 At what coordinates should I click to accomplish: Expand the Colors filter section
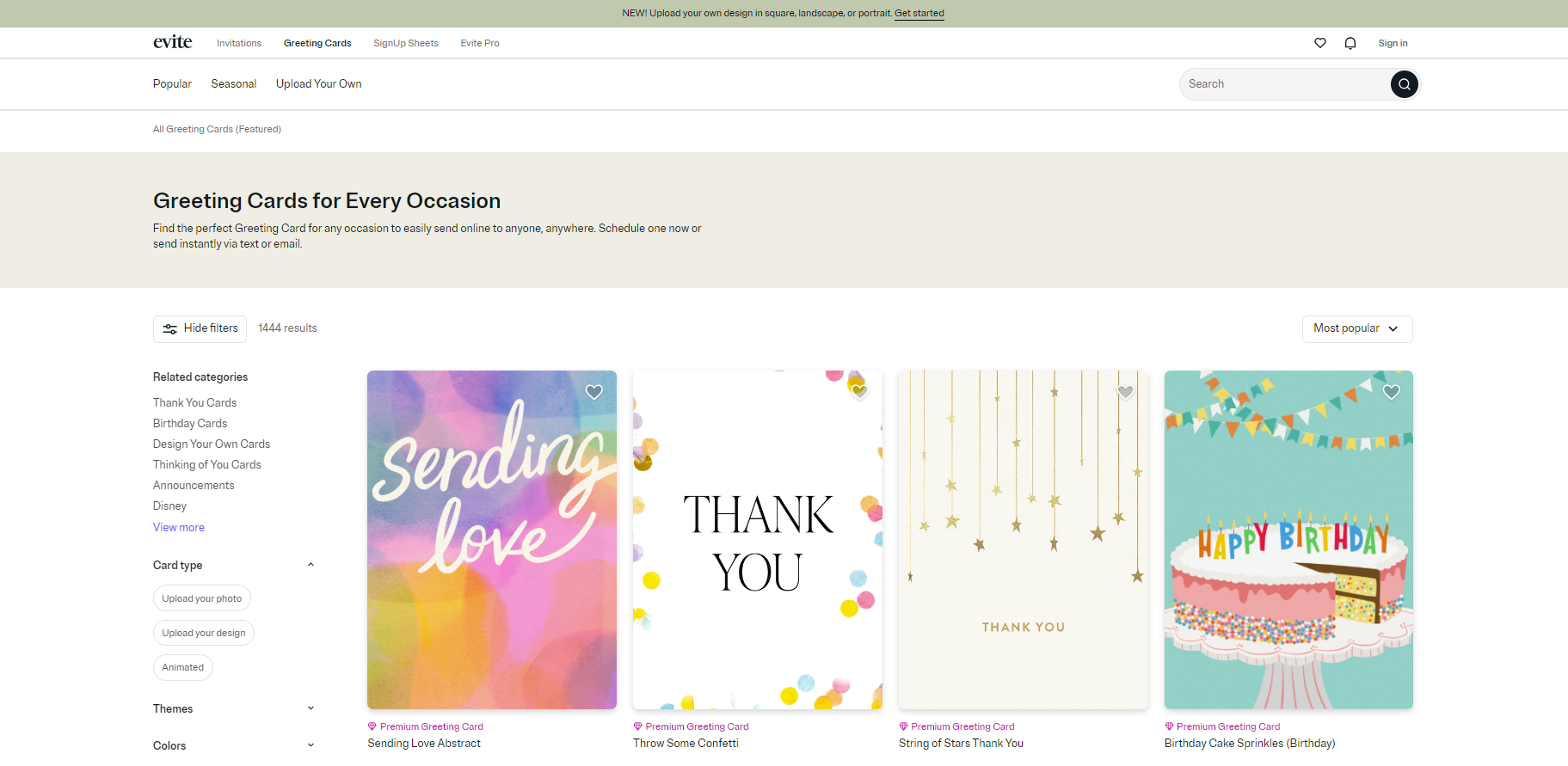coord(311,745)
